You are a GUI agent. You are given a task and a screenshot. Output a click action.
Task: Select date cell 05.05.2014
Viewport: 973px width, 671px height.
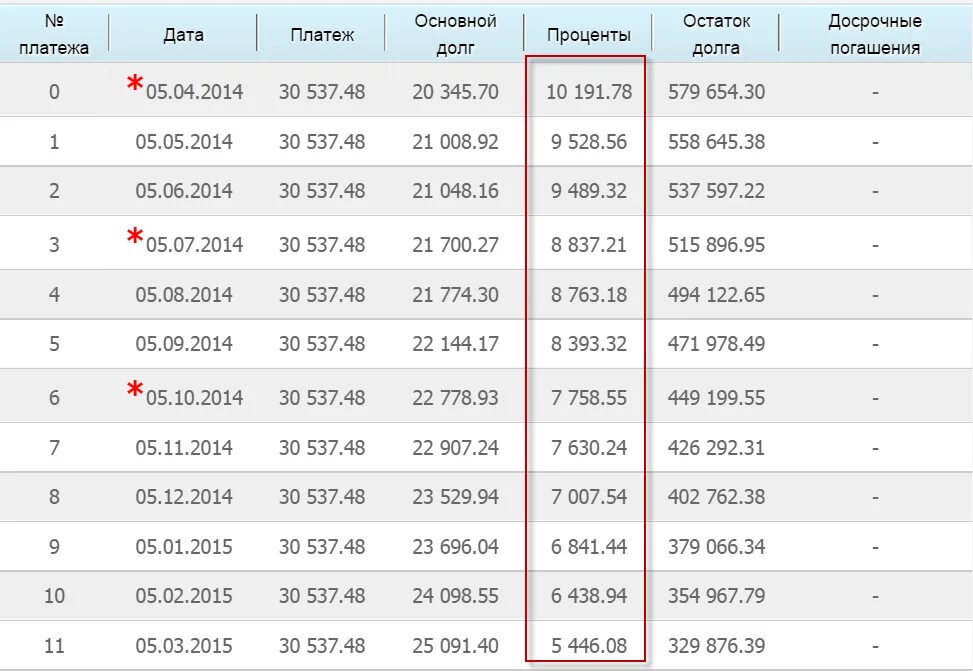point(184,142)
